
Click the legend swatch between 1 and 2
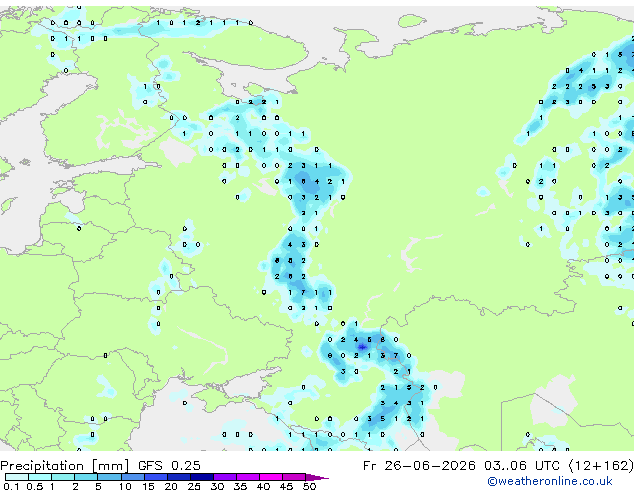pyautogui.click(x=63, y=477)
